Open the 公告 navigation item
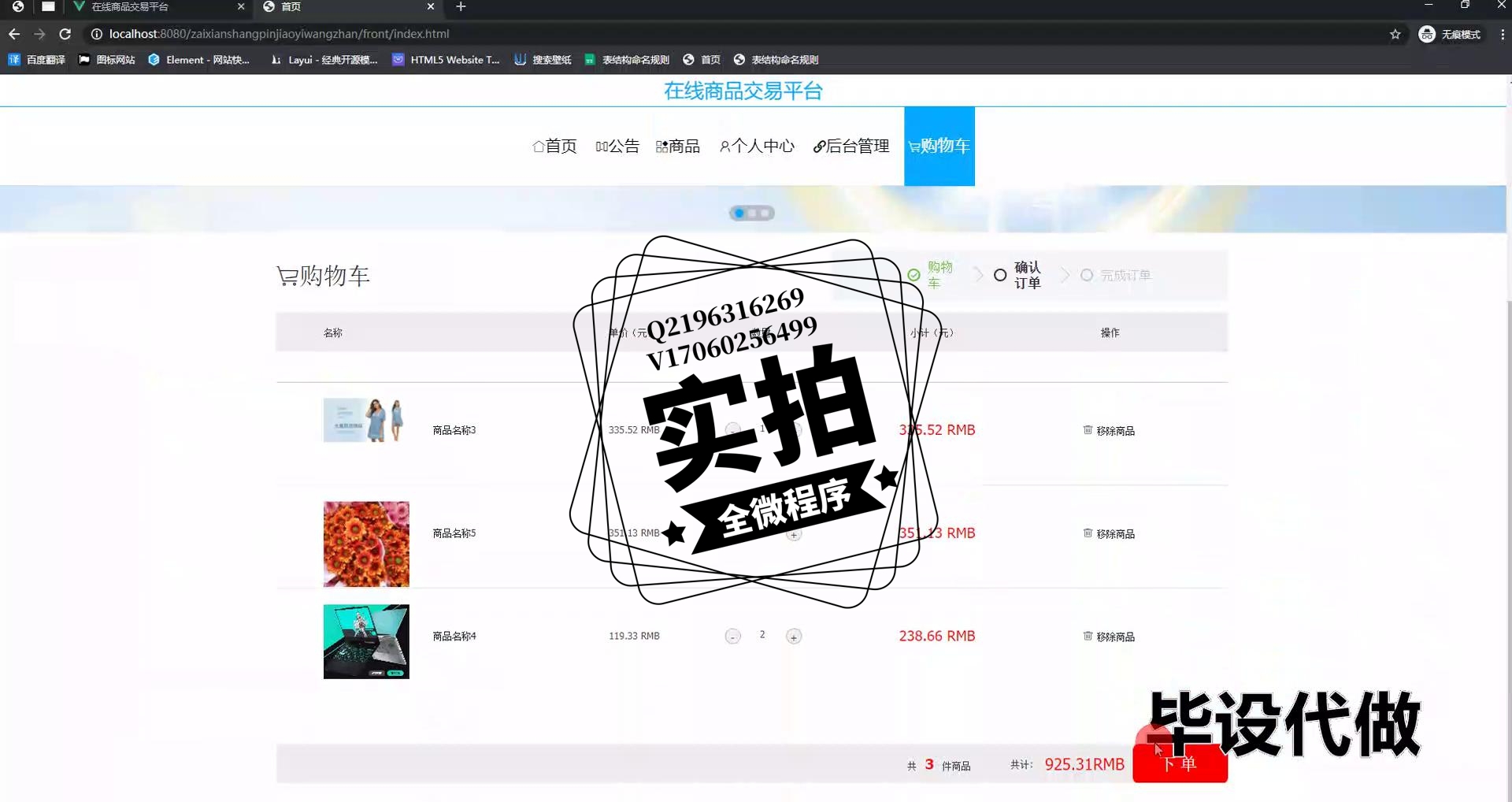The image size is (1512, 802). [x=617, y=146]
